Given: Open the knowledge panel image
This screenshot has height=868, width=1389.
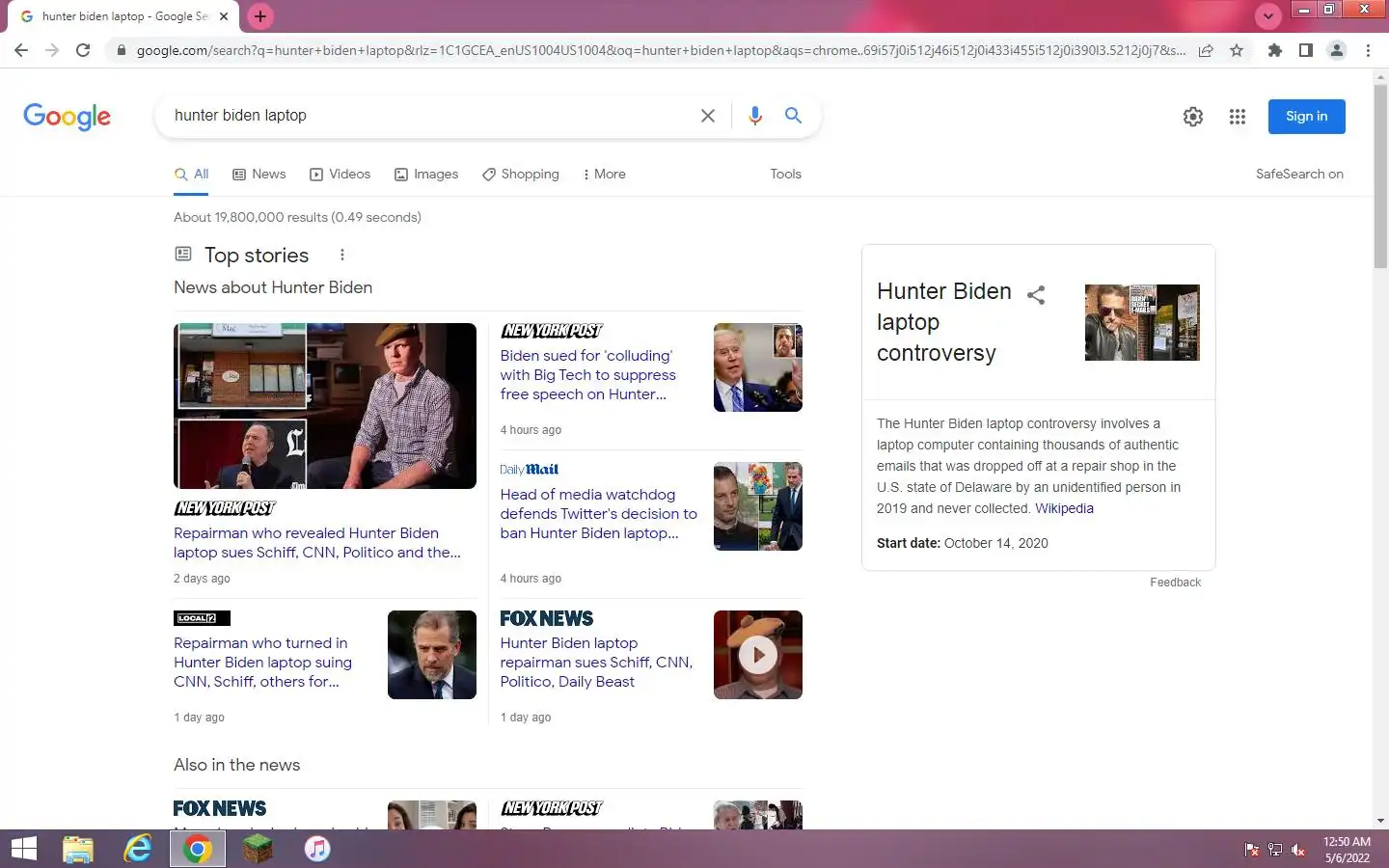Looking at the screenshot, I should click(x=1142, y=323).
